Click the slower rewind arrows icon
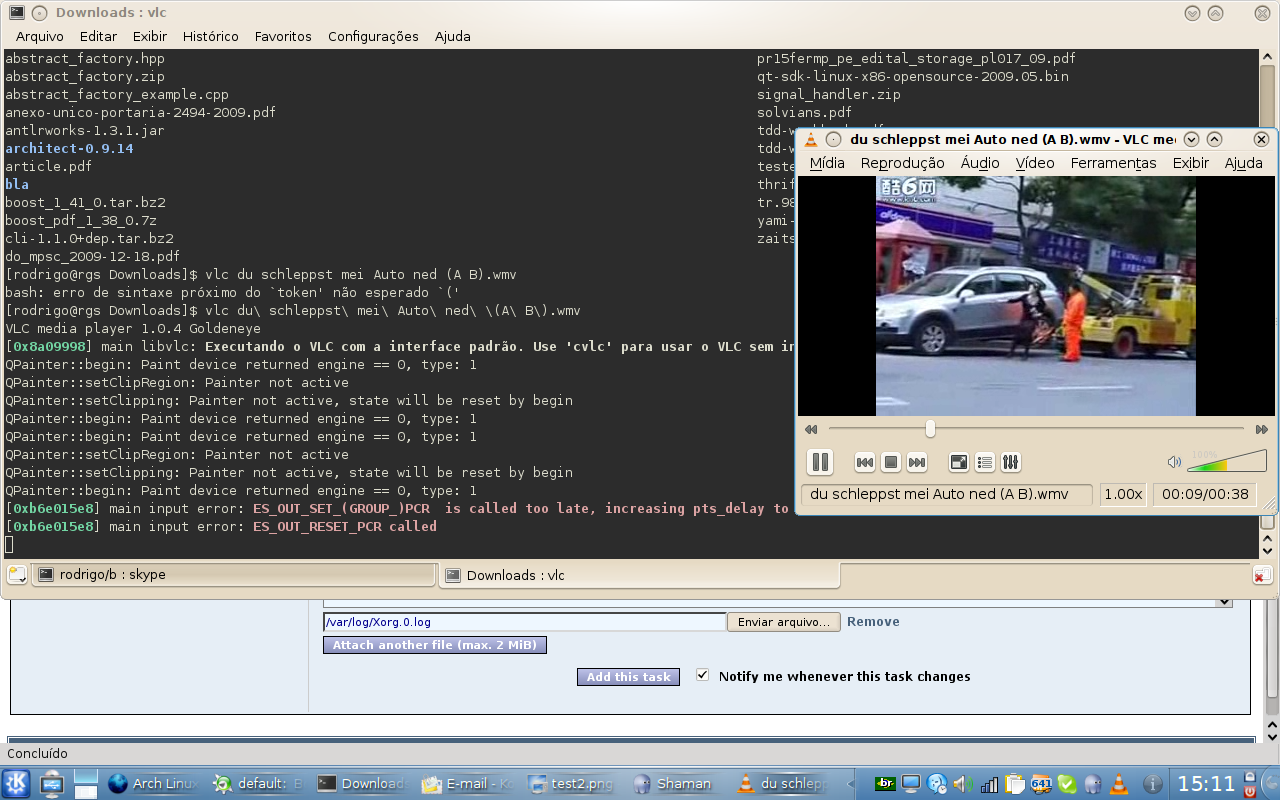The height and width of the screenshot is (800, 1280). point(811,429)
